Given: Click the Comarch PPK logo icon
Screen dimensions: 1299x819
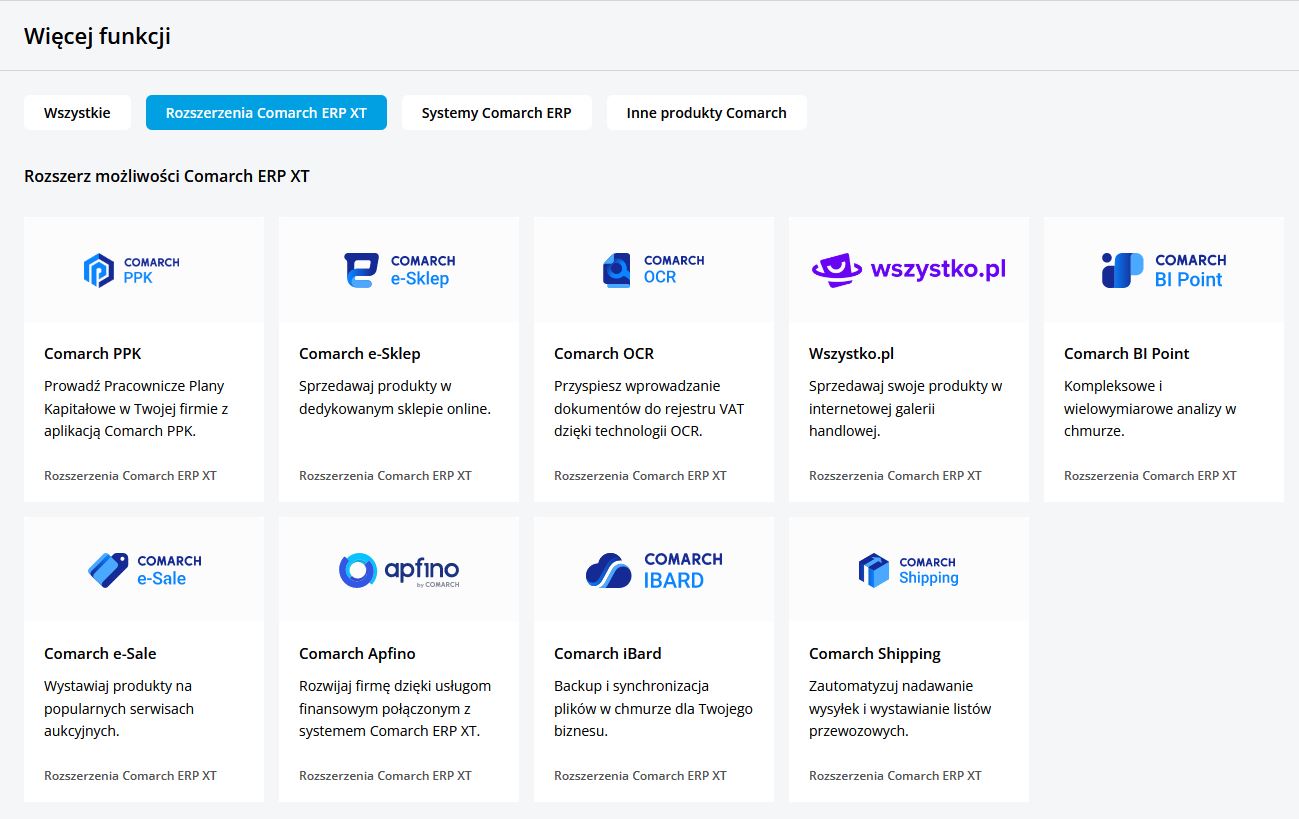Looking at the screenshot, I should 99,270.
